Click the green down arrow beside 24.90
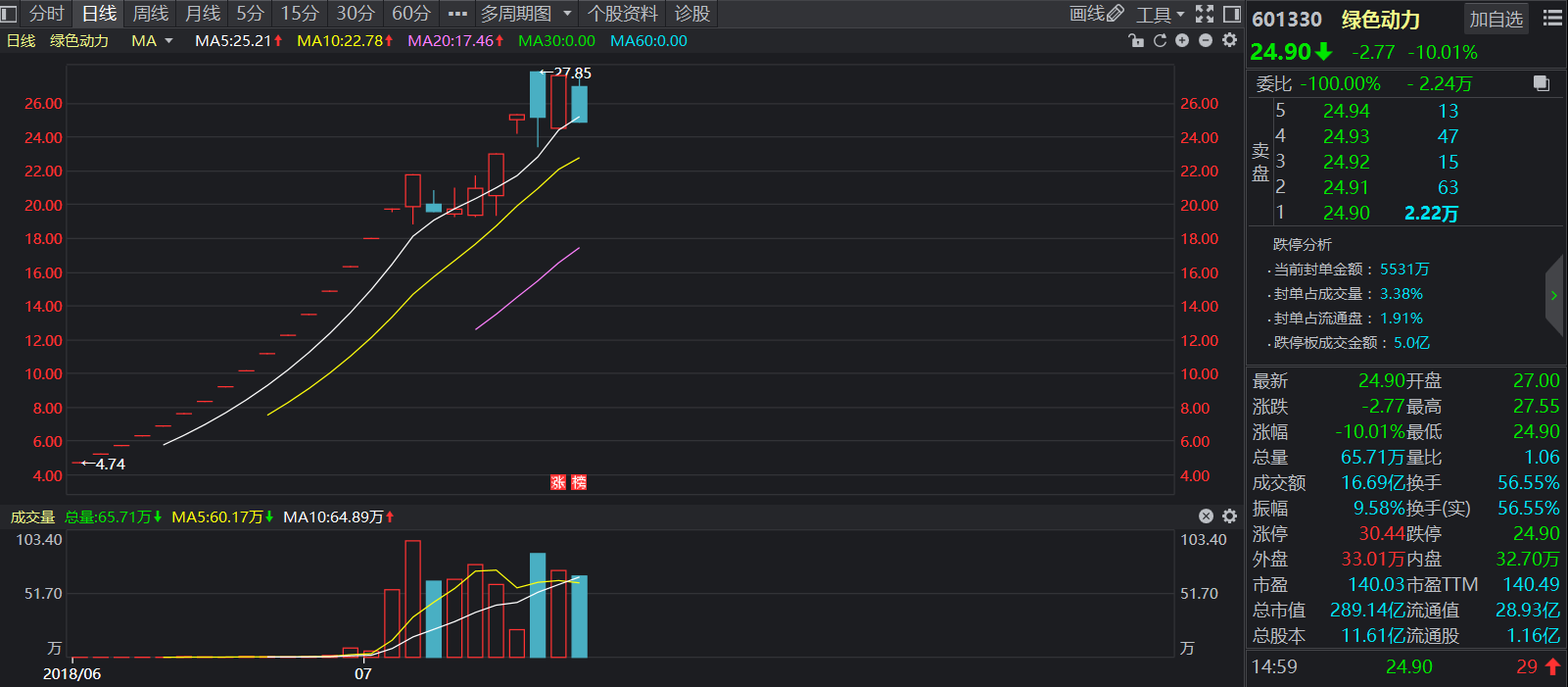The image size is (1568, 687). pos(1324,52)
